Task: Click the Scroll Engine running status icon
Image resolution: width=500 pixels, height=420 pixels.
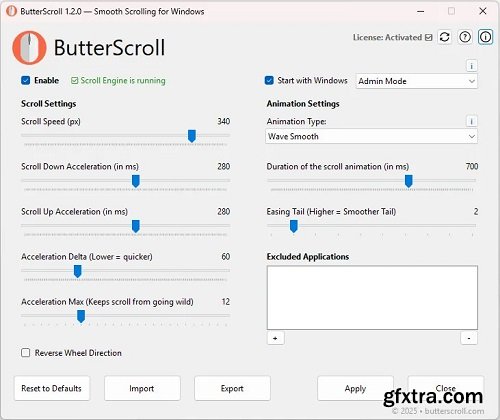Action: pos(74,81)
